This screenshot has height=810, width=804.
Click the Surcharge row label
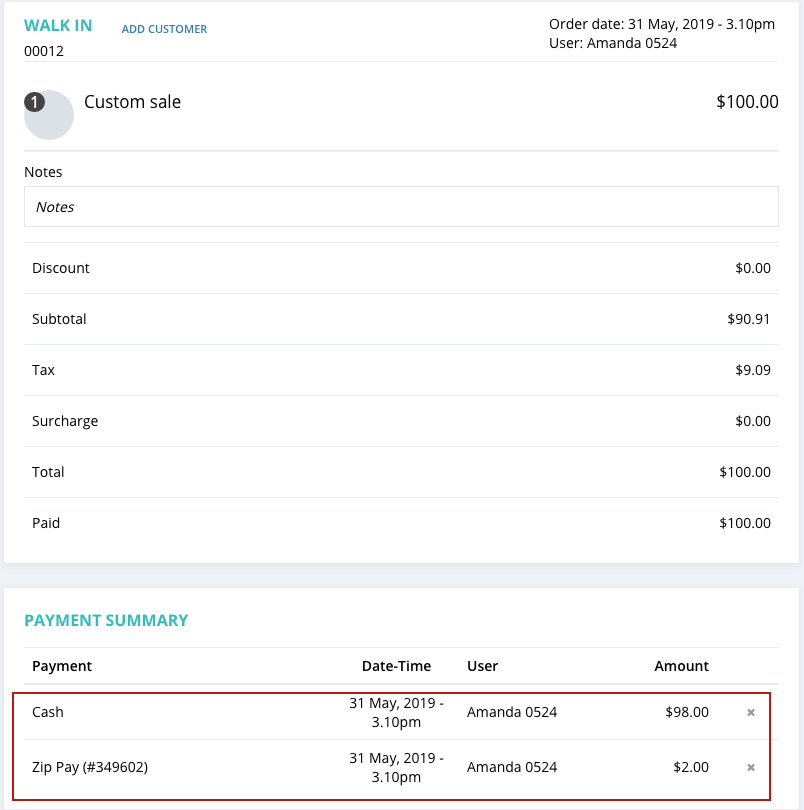[65, 421]
